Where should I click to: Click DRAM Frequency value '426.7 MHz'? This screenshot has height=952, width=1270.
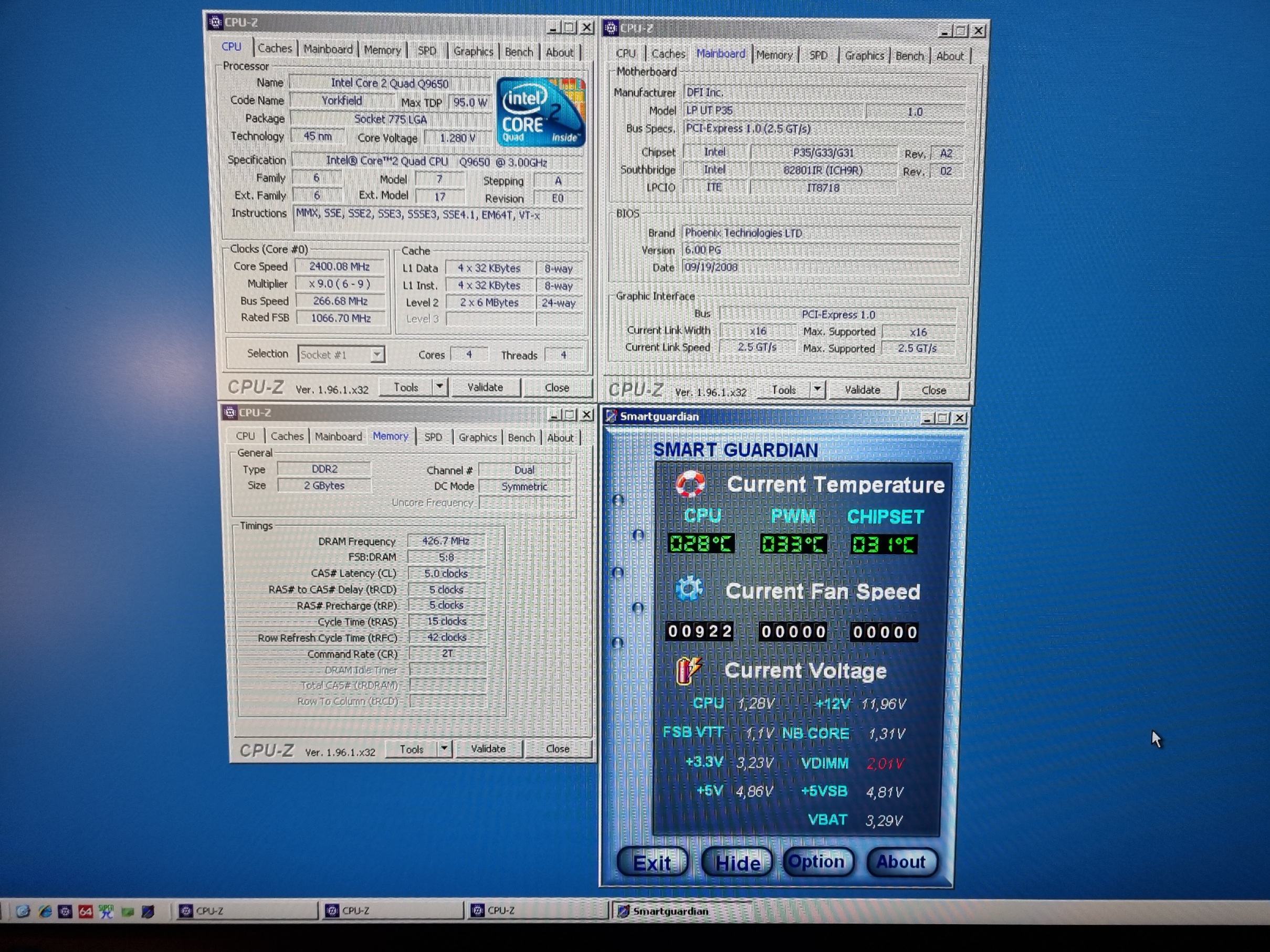446,541
